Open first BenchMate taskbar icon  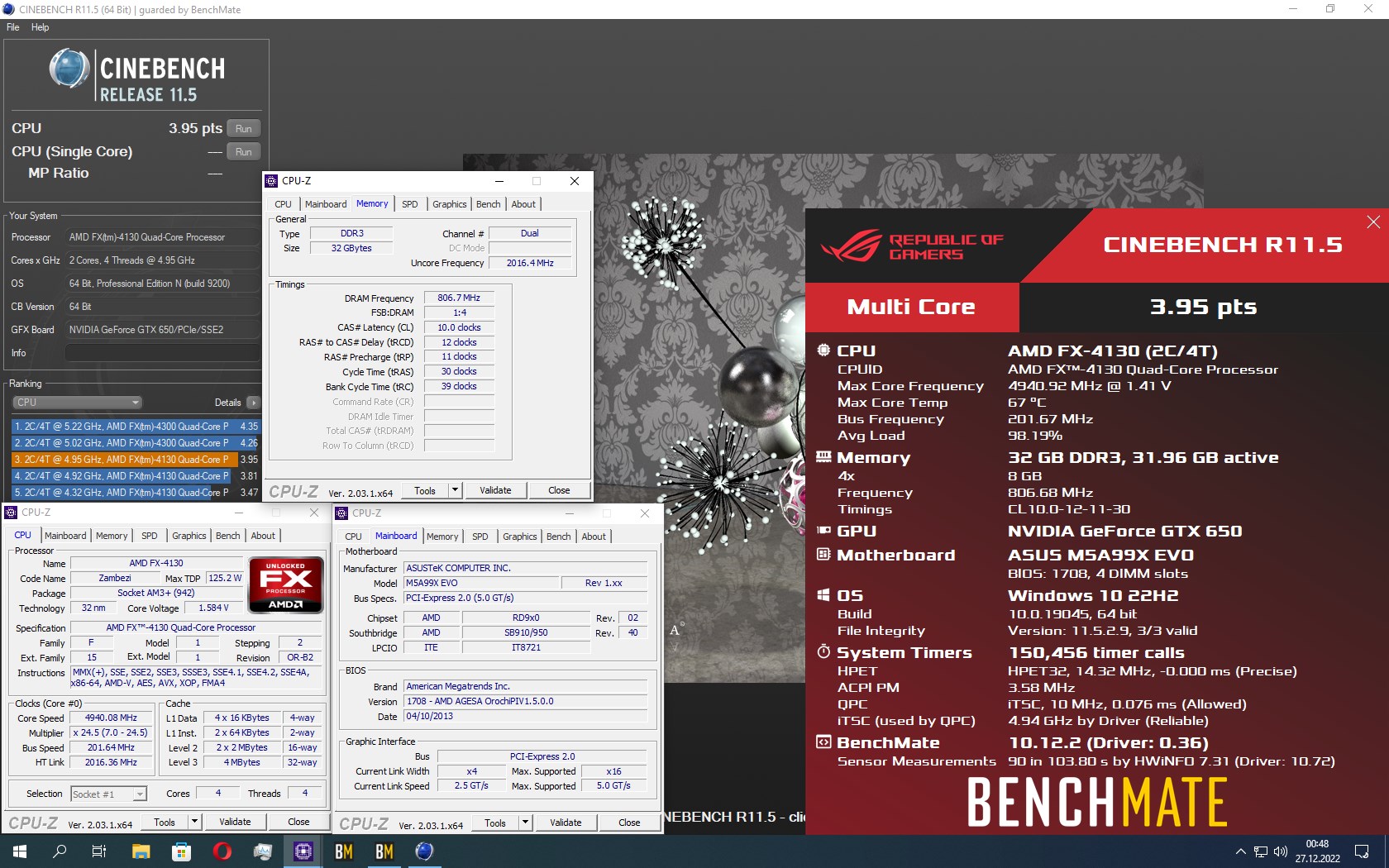344,851
